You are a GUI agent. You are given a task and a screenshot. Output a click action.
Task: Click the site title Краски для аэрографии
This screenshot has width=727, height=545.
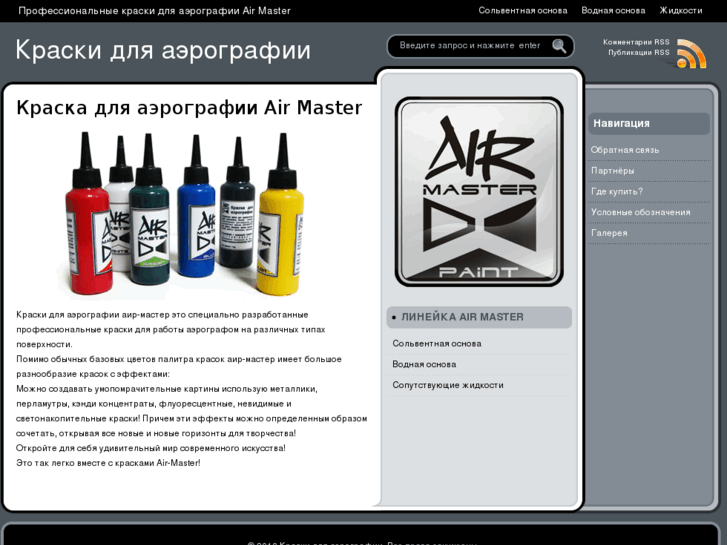pos(163,50)
